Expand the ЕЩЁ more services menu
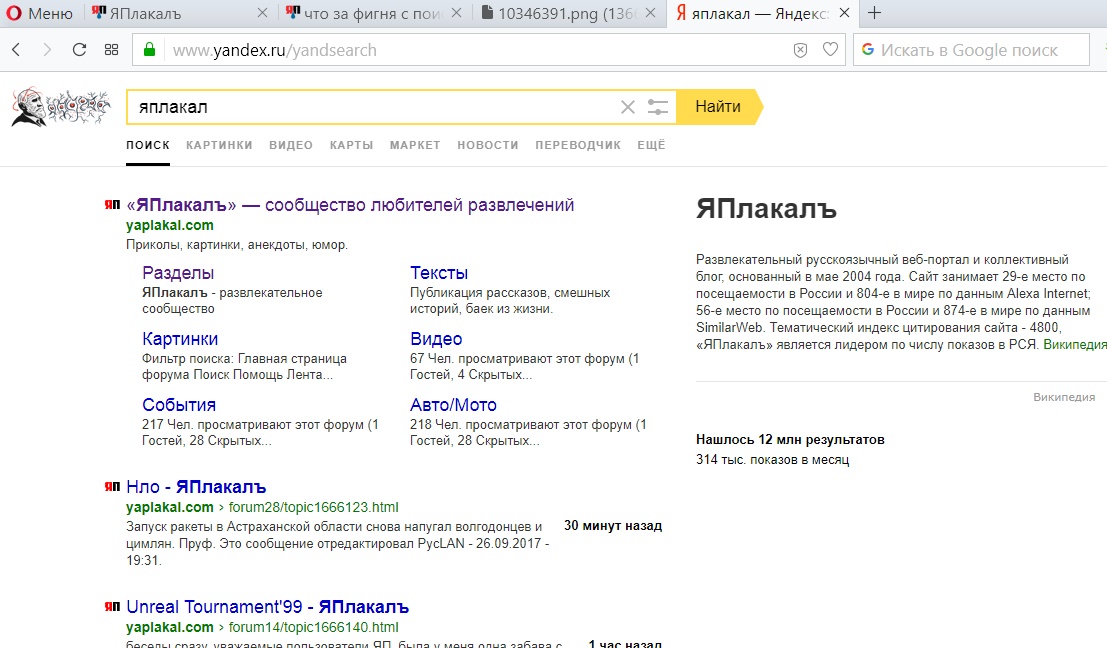This screenshot has height=648, width=1107. pos(651,145)
